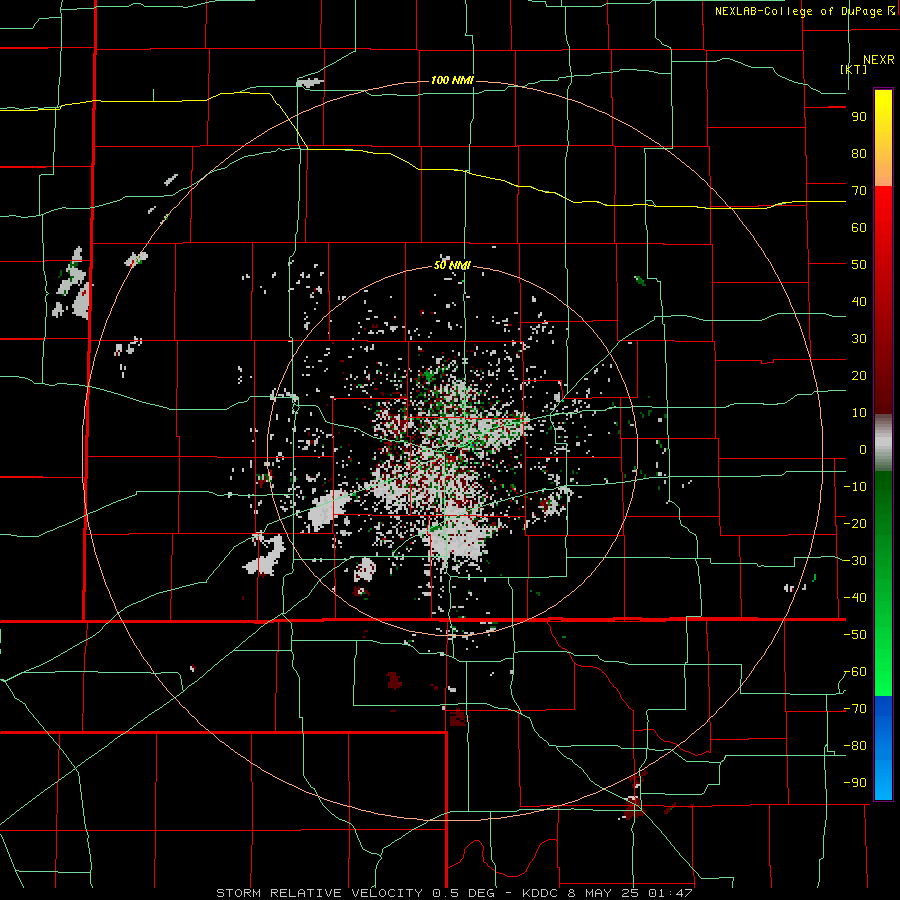
Task: Click the bright green segment near -60
Action: [883, 672]
